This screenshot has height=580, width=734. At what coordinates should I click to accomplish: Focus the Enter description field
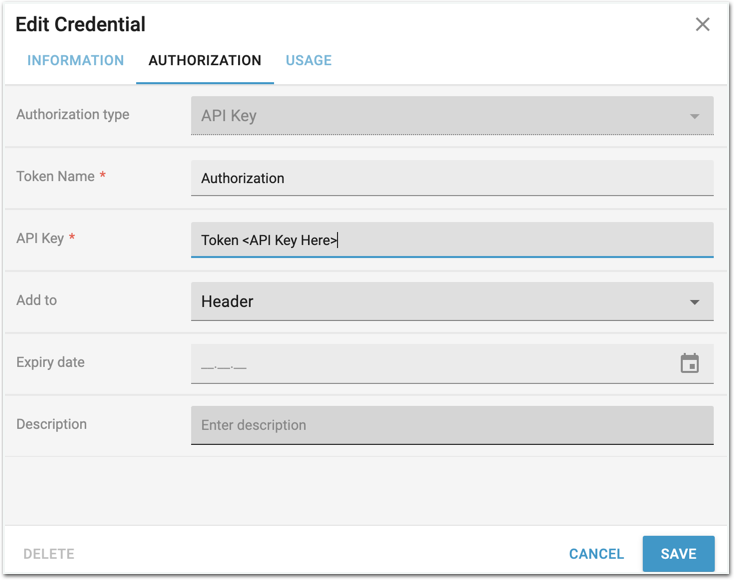451,425
